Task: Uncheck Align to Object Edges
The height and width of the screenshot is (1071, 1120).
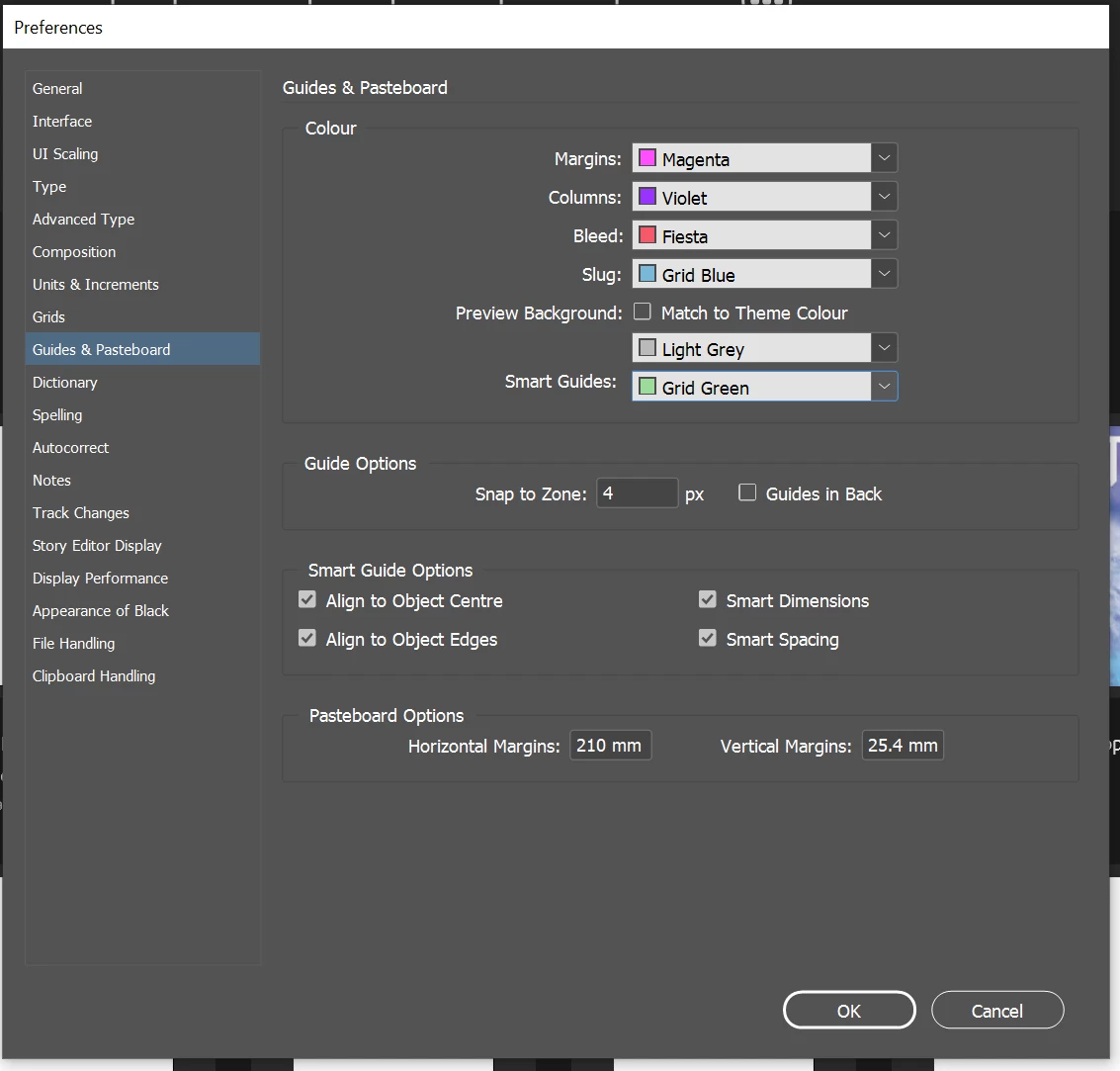Action: pyautogui.click(x=307, y=638)
